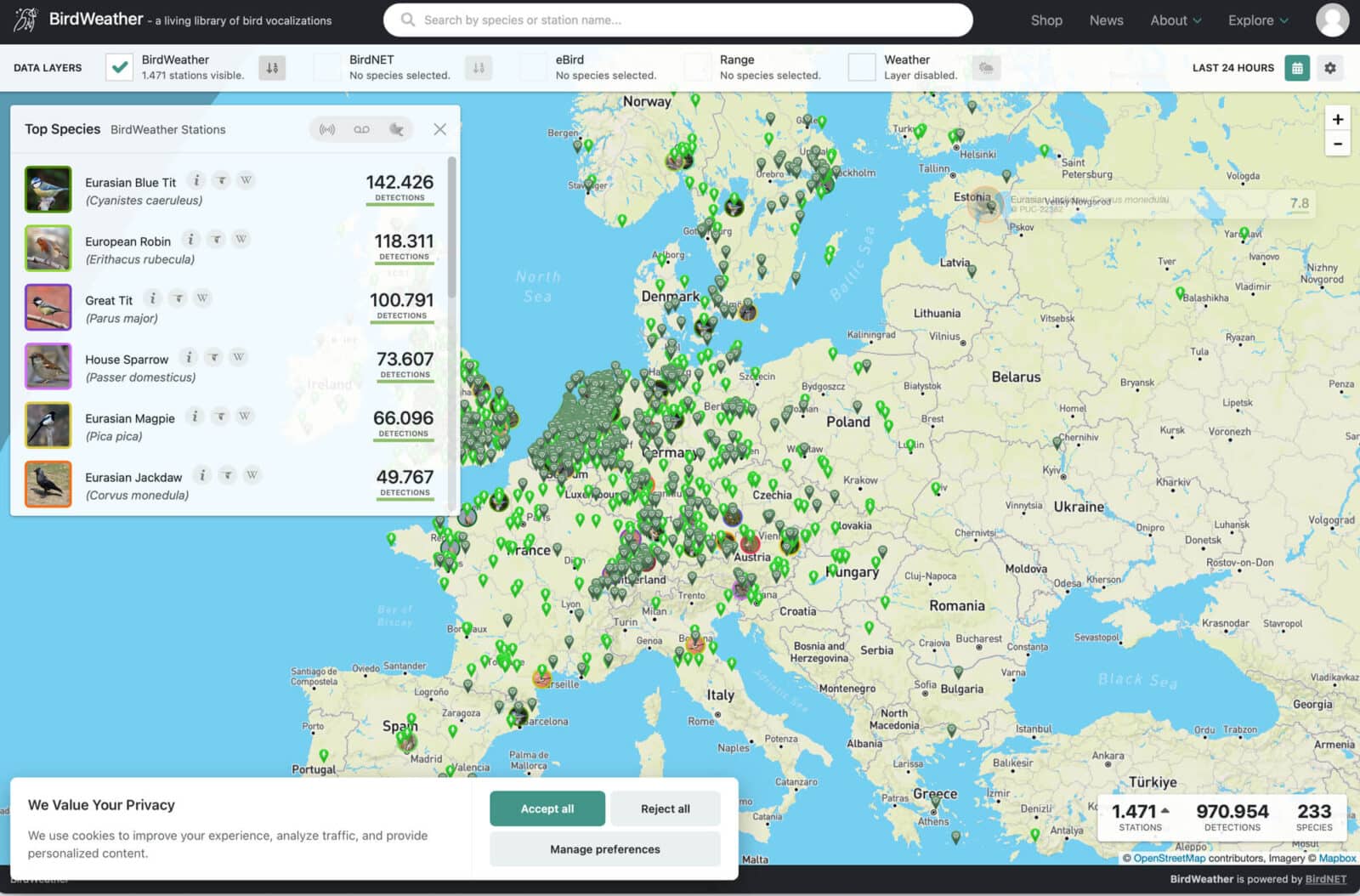This screenshot has width=1360, height=896.
Task: Accept all cookies
Action: [x=547, y=808]
